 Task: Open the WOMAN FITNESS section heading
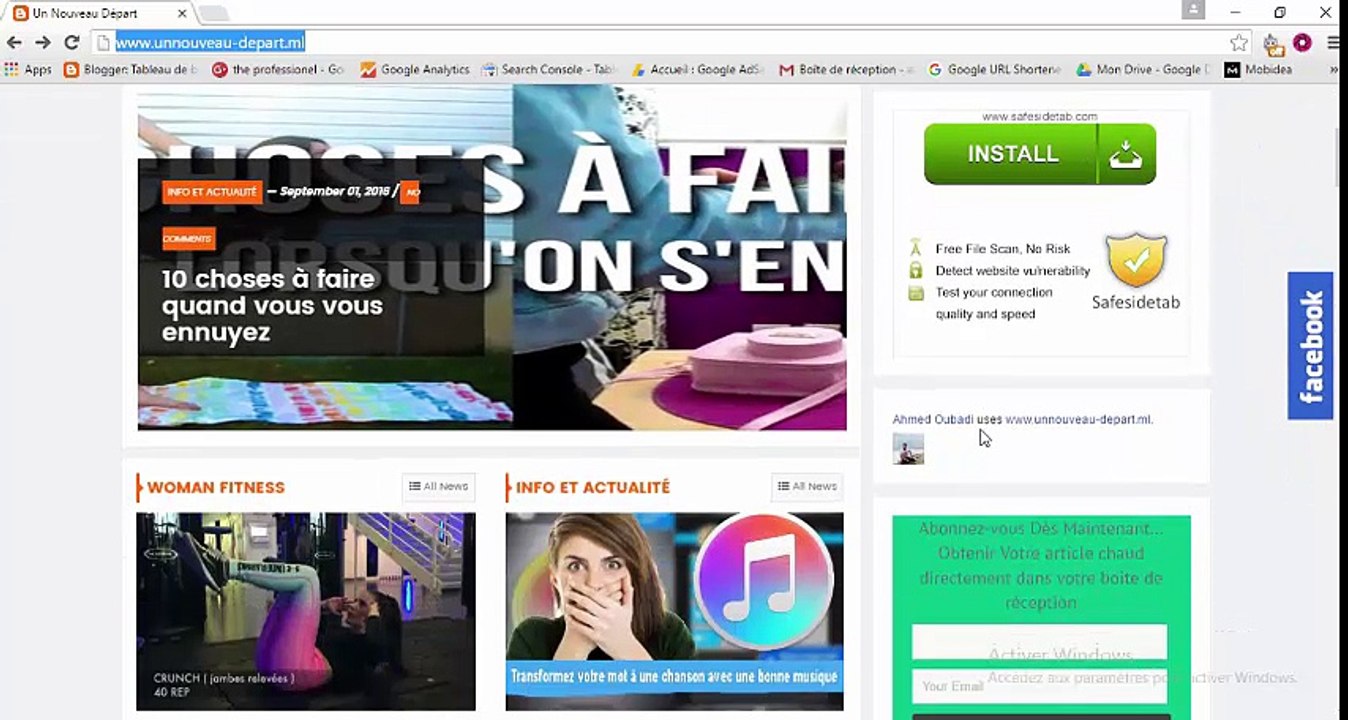pyautogui.click(x=216, y=487)
